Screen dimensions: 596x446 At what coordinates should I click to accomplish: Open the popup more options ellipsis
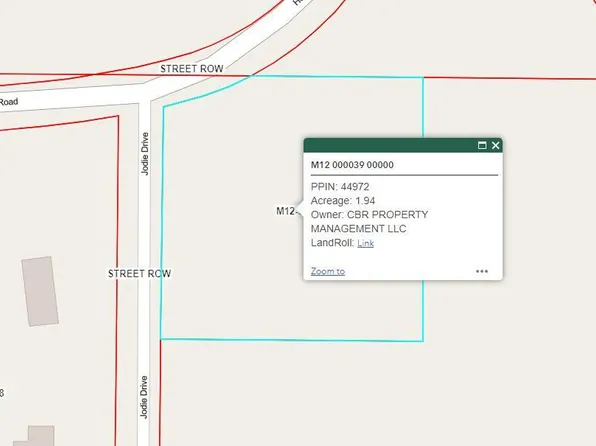tap(482, 271)
